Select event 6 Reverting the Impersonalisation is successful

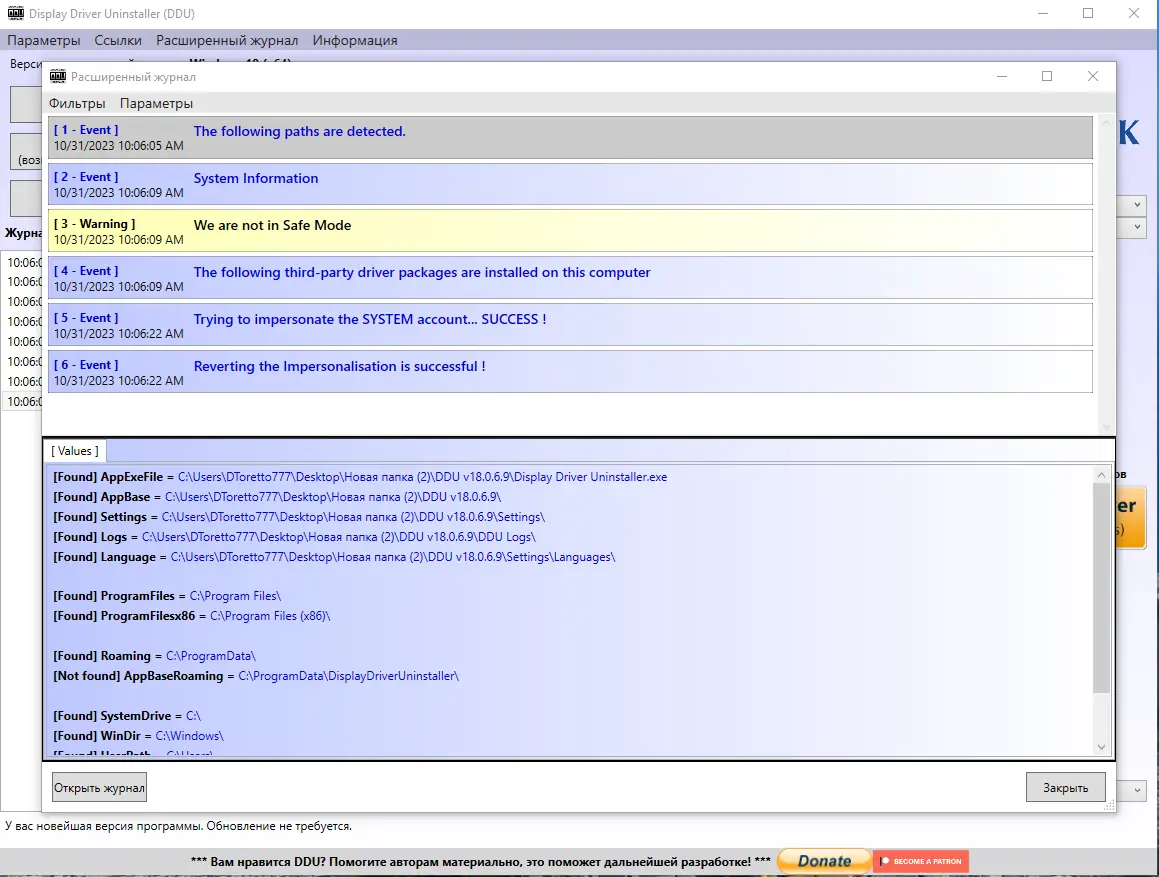570,372
